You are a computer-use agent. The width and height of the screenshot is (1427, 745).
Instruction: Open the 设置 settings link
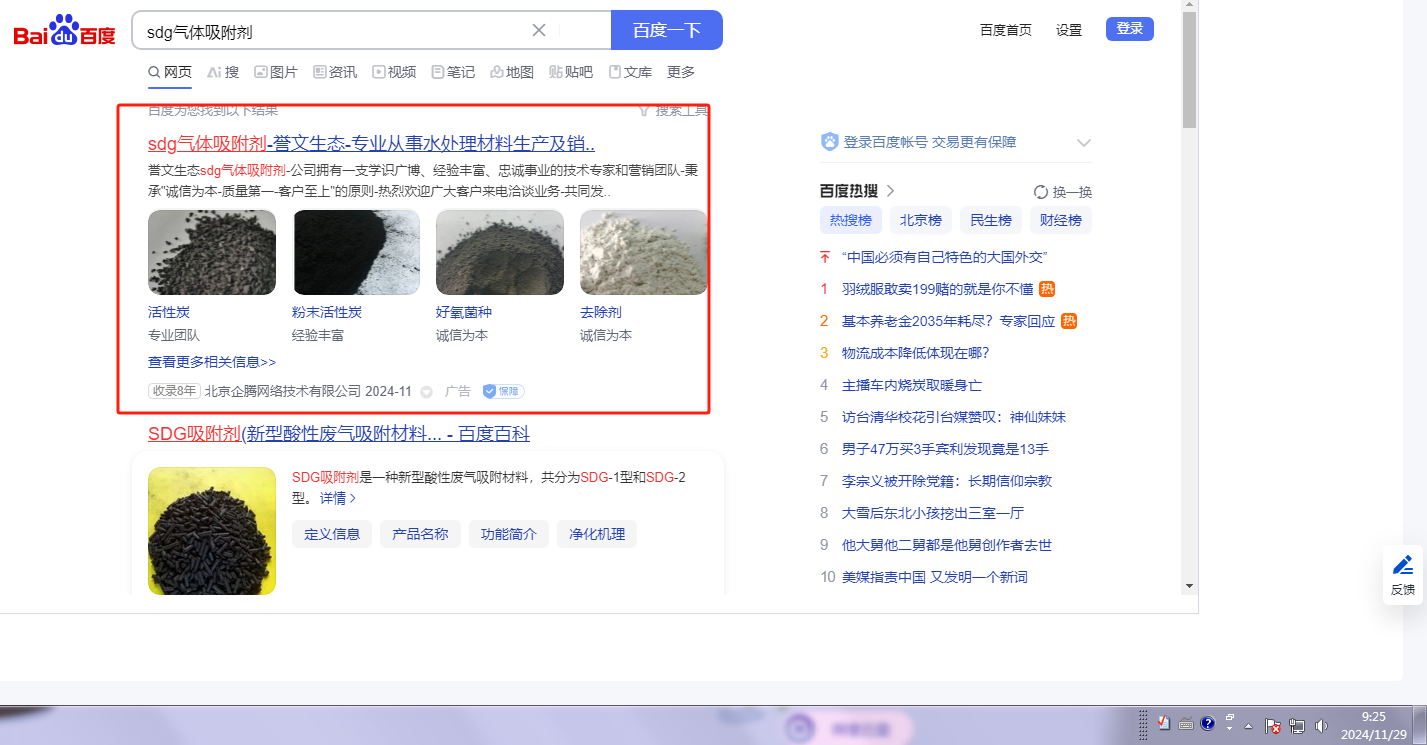tap(1069, 30)
